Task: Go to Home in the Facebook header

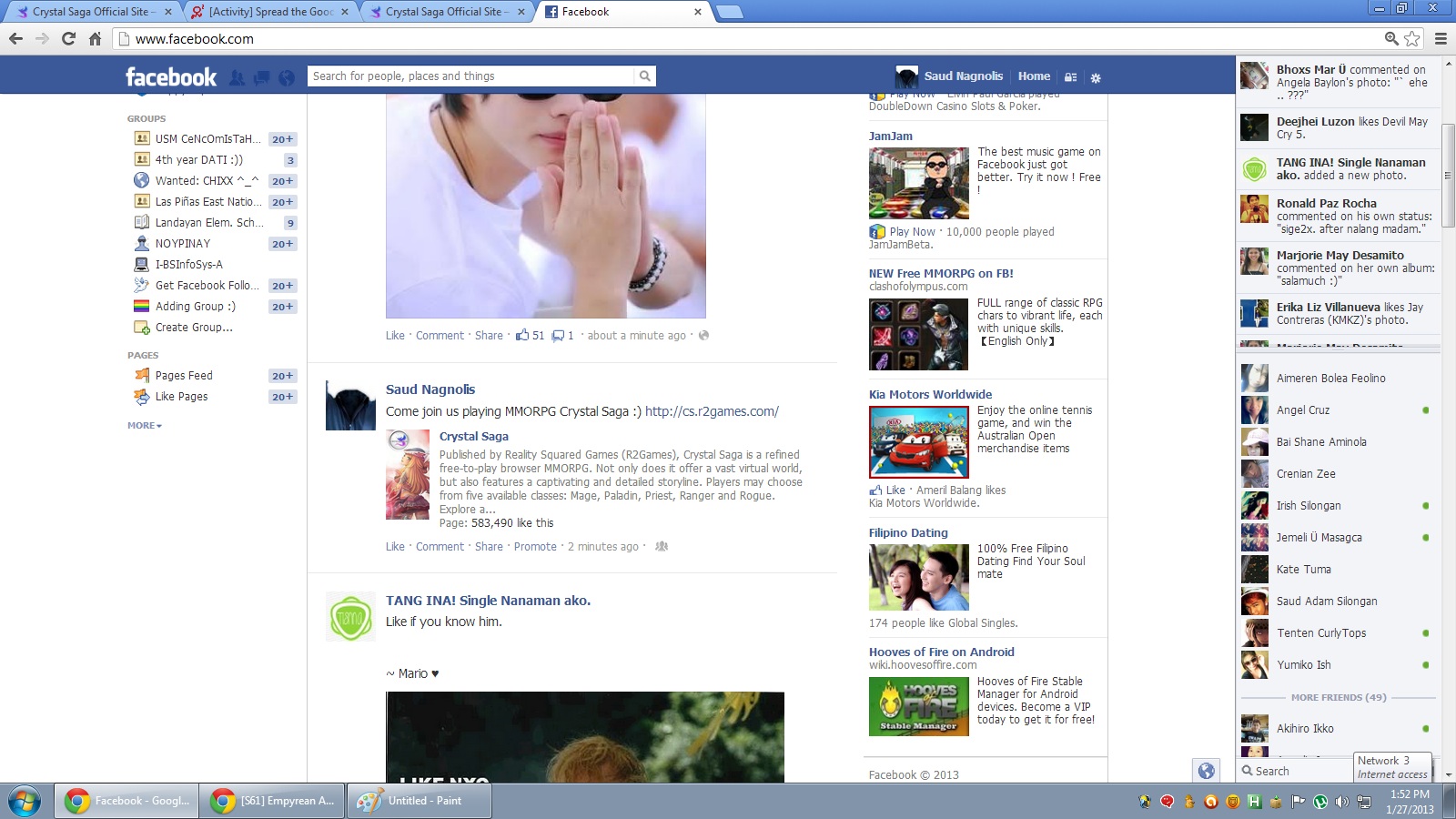Action: click(1034, 76)
